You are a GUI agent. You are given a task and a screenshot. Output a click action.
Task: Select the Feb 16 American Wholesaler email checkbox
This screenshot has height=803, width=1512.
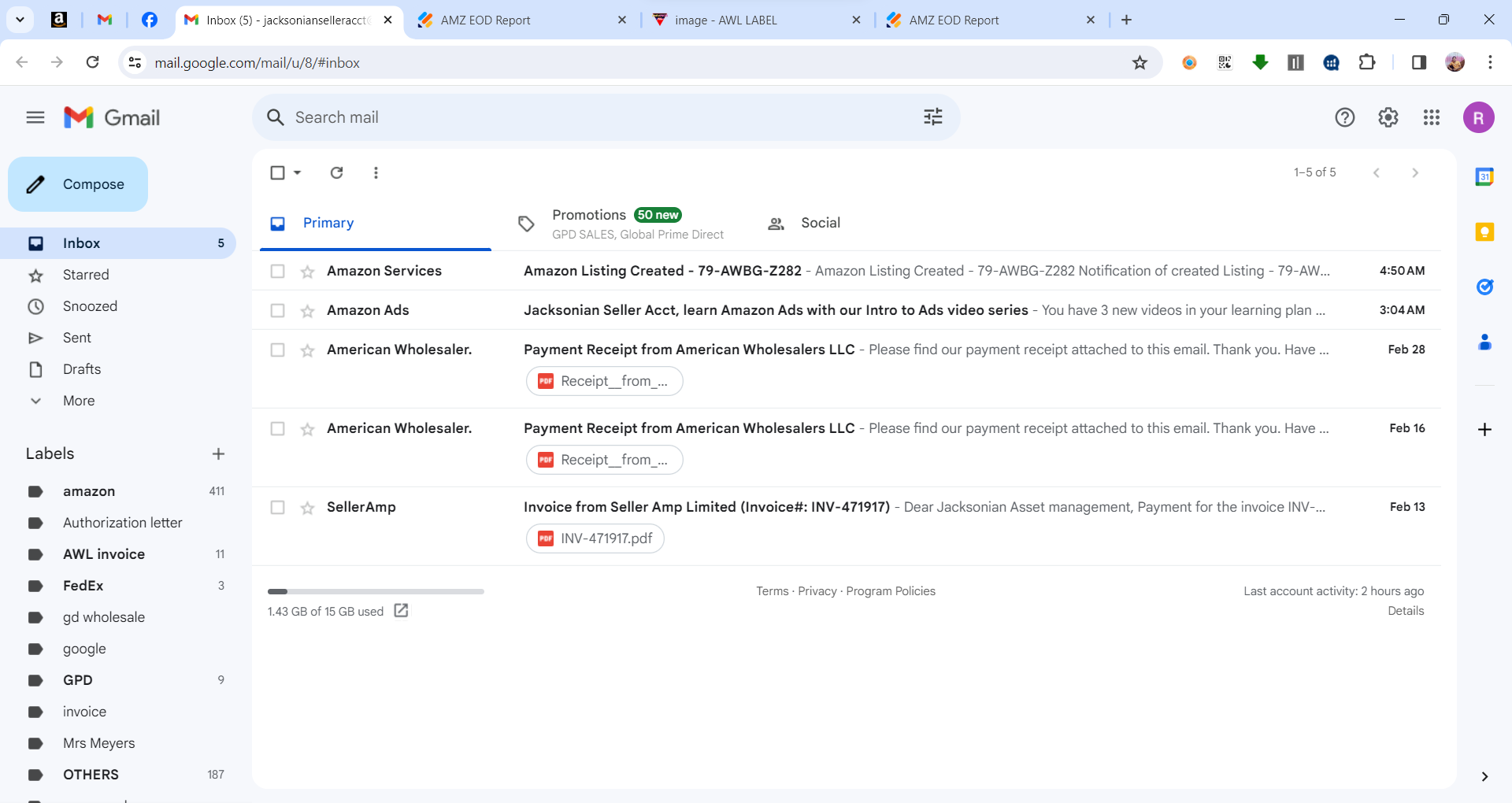277,428
